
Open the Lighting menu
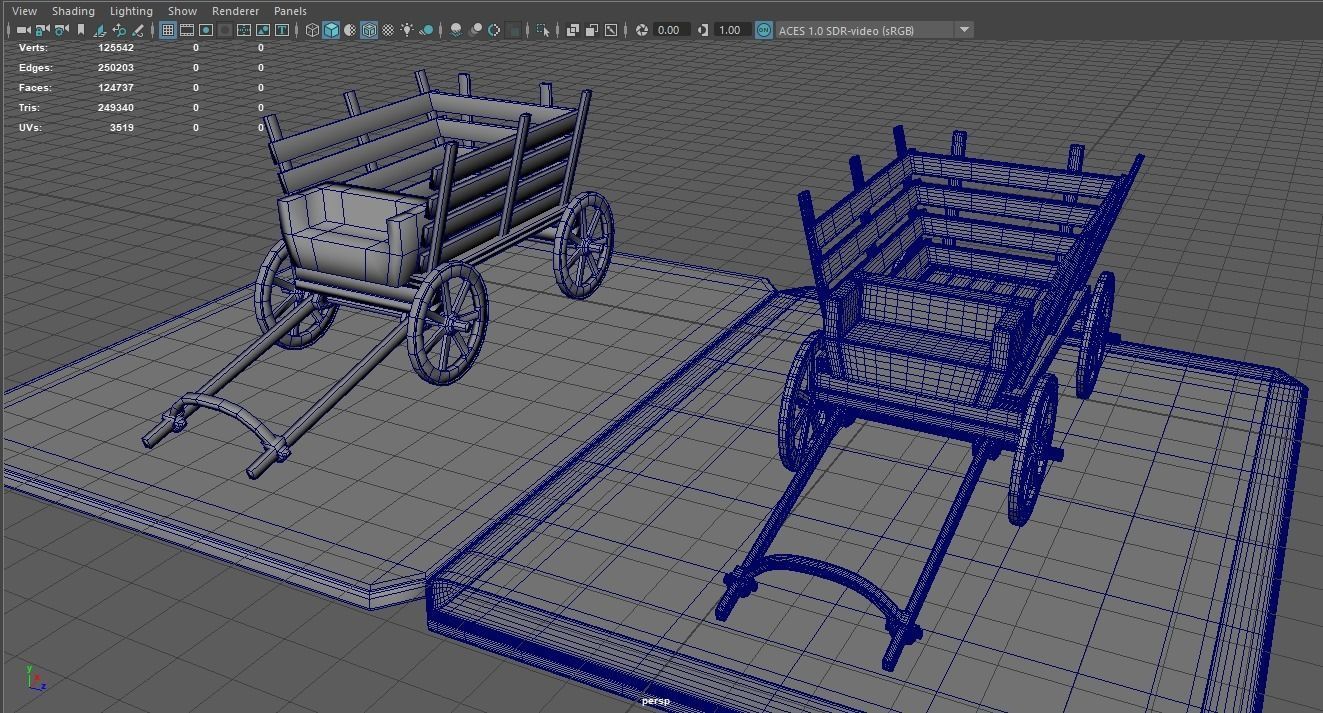click(131, 11)
